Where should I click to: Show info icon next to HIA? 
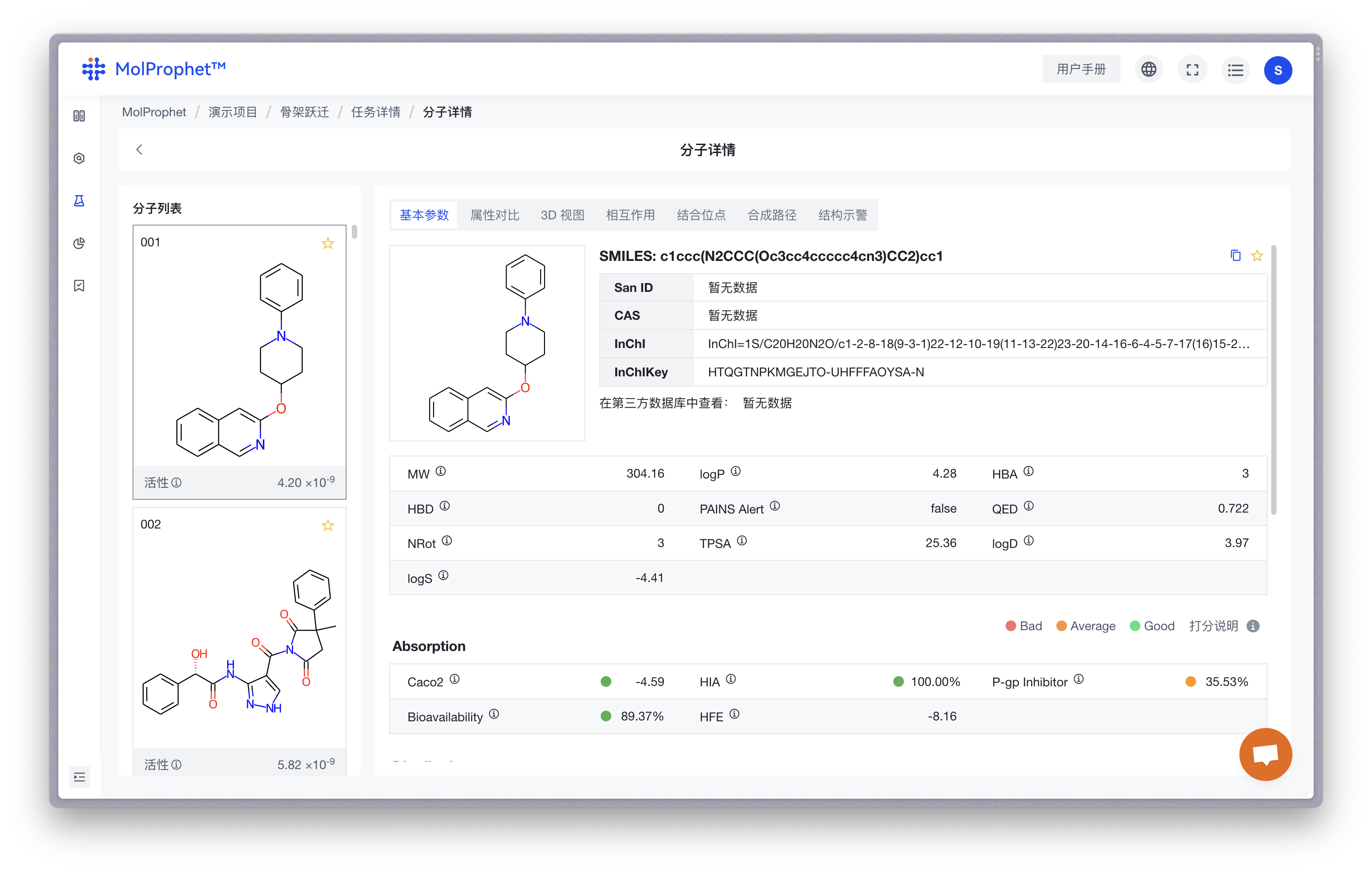coord(731,680)
